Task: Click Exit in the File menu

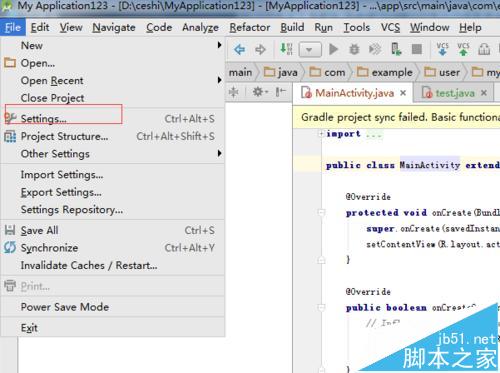Action: coord(113,328)
